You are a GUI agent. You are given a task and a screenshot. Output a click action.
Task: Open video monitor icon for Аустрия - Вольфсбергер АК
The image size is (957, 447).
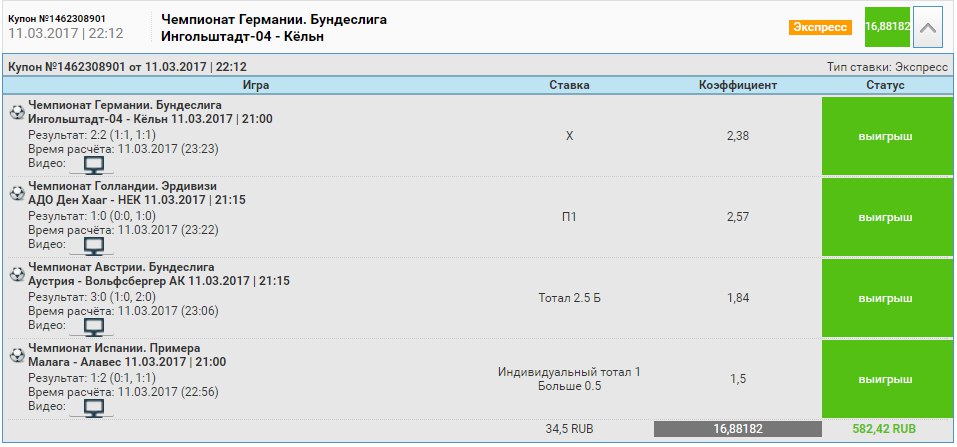pos(93,327)
